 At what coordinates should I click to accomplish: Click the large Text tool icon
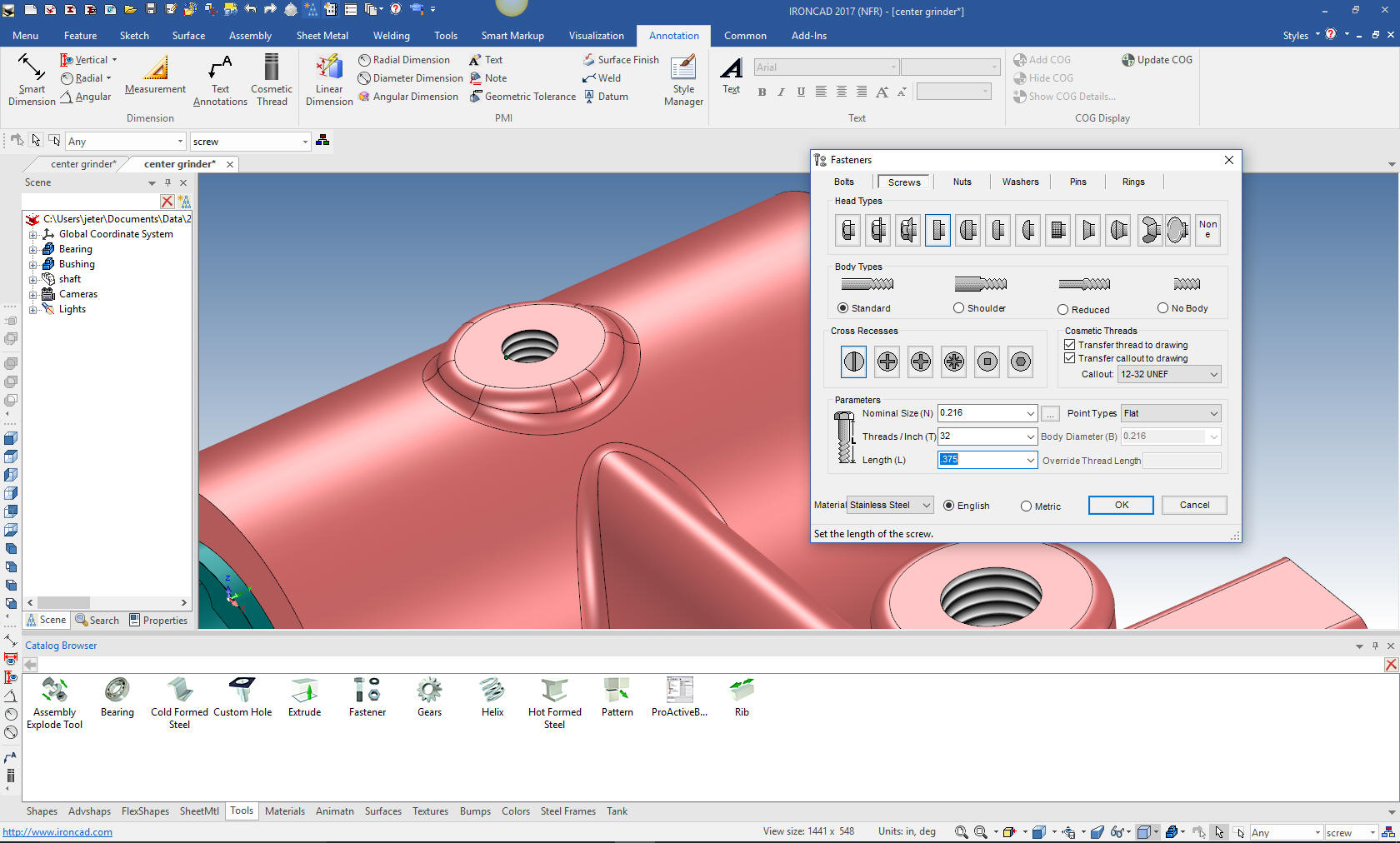[731, 75]
